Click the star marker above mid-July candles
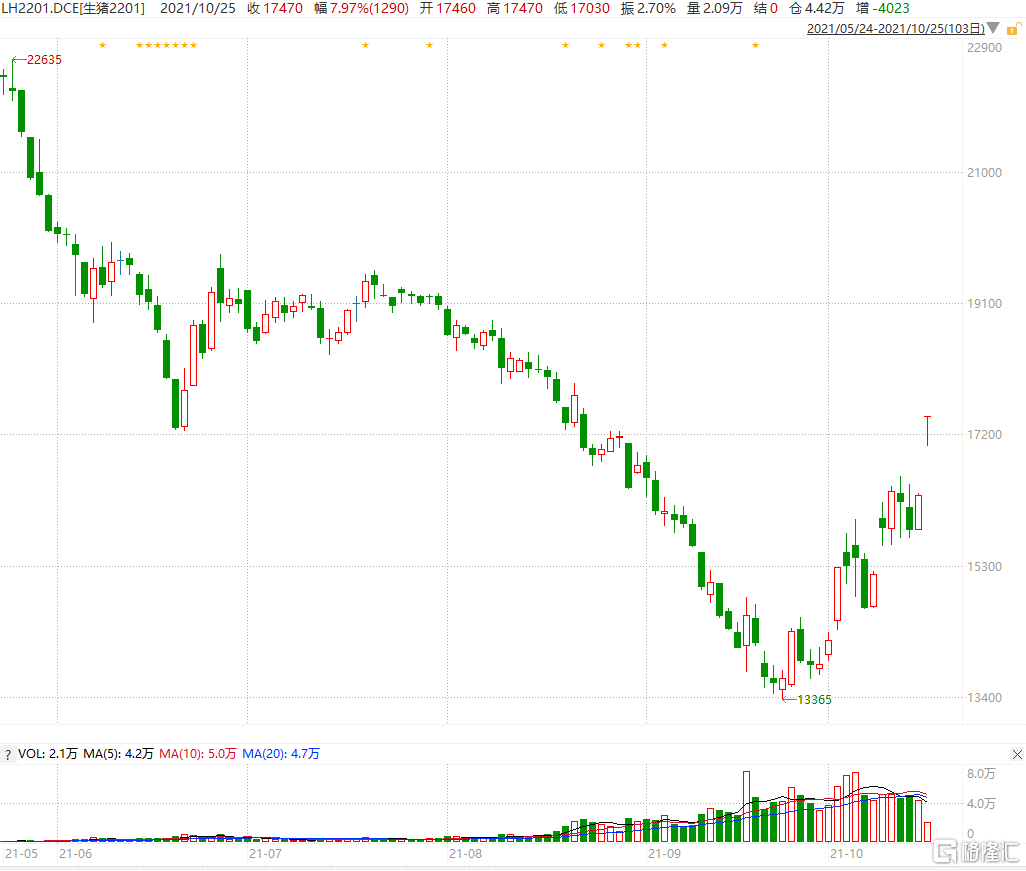1026x871 pixels. 366,45
